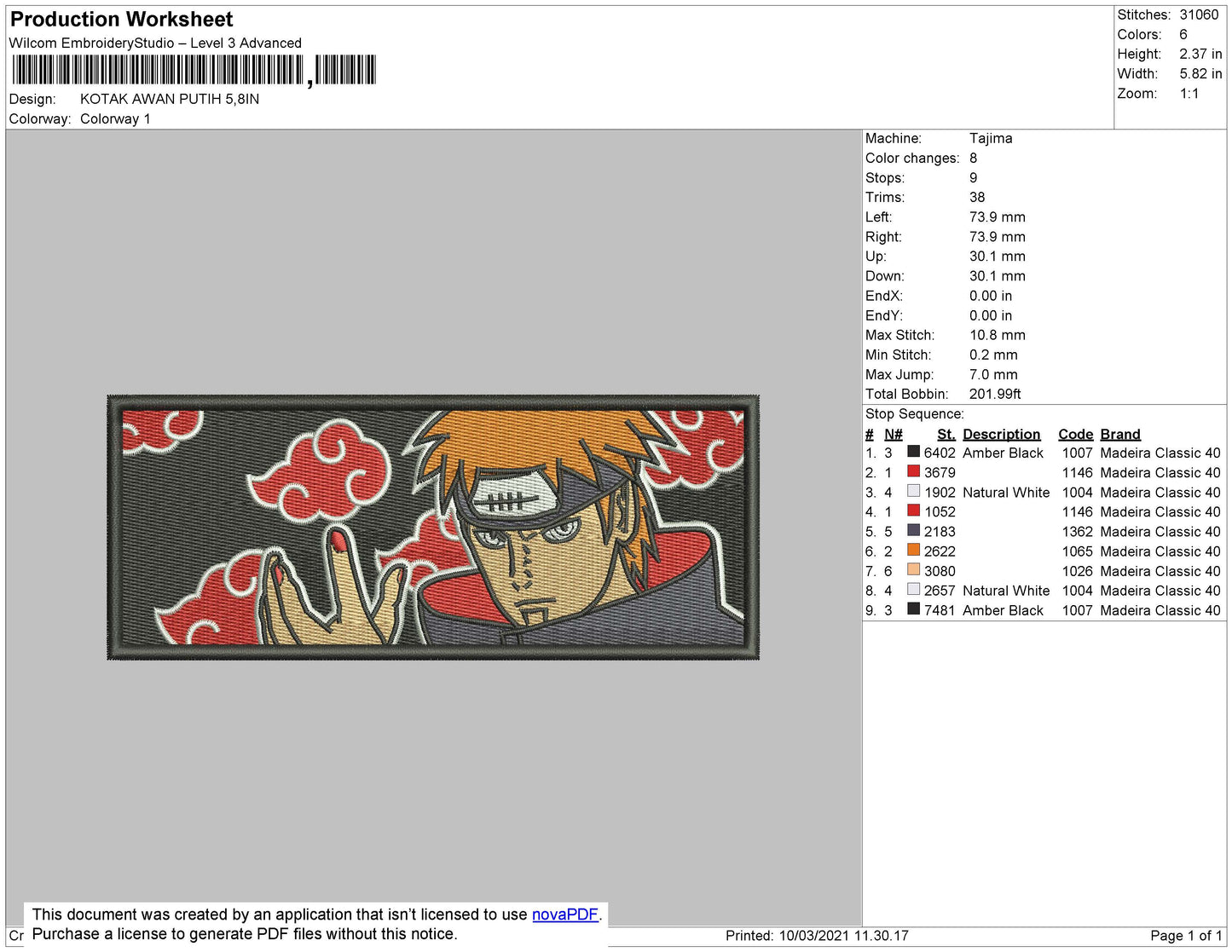Screen dimensions: 1232x952
Task: Click thread code 1065 in the stop list
Action: click(x=1078, y=551)
